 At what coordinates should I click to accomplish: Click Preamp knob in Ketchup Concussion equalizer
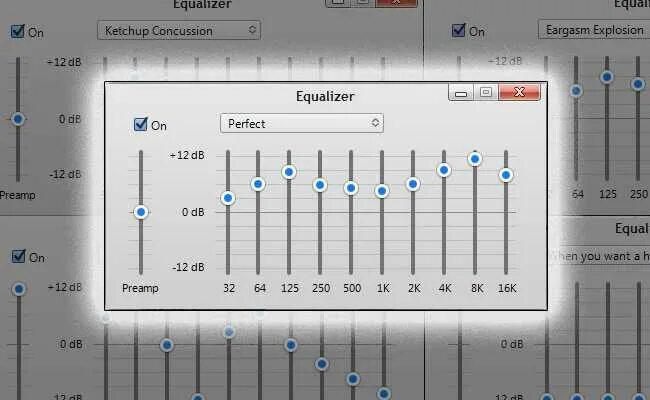click(x=18, y=119)
